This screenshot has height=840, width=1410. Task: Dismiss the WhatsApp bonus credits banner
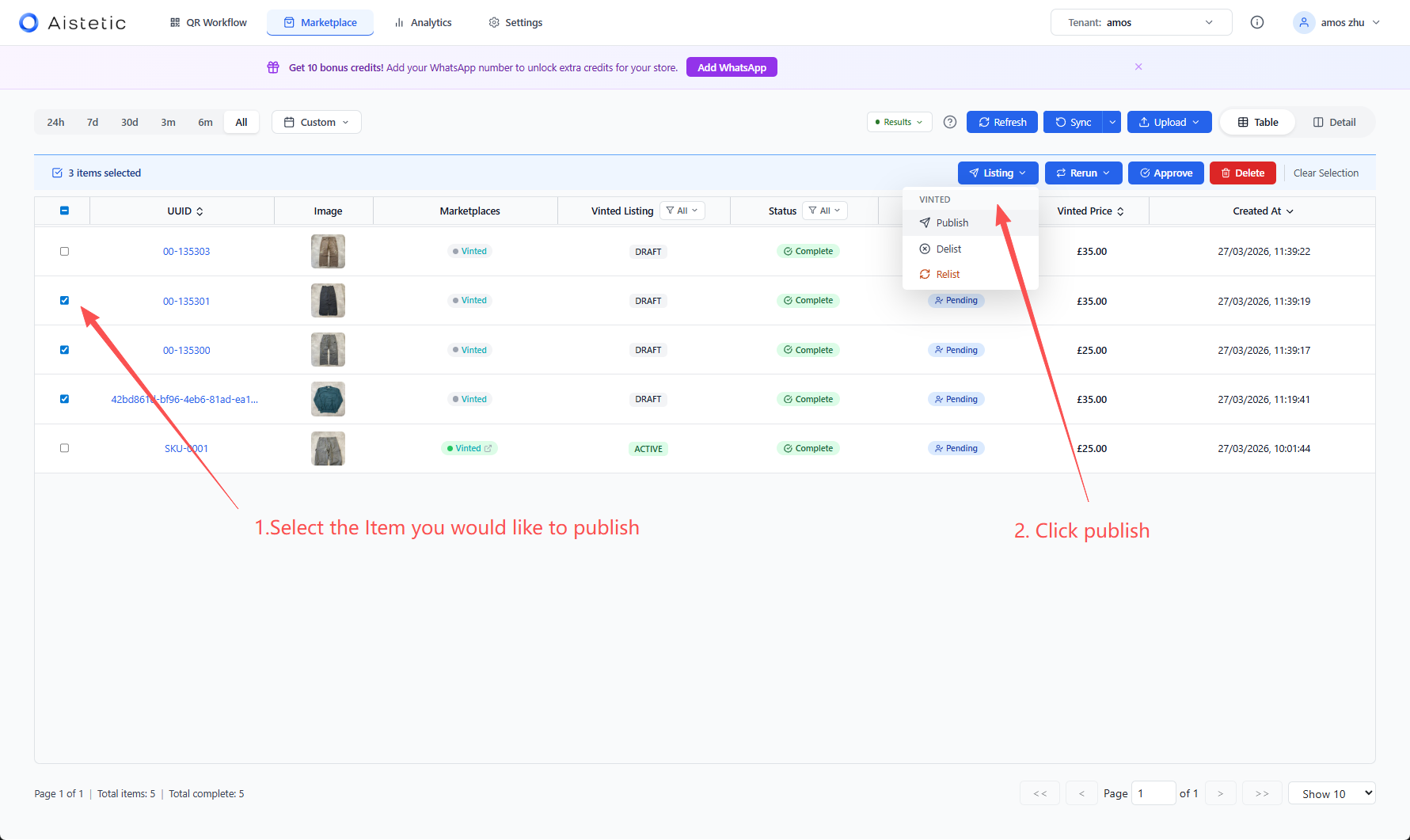(1138, 67)
